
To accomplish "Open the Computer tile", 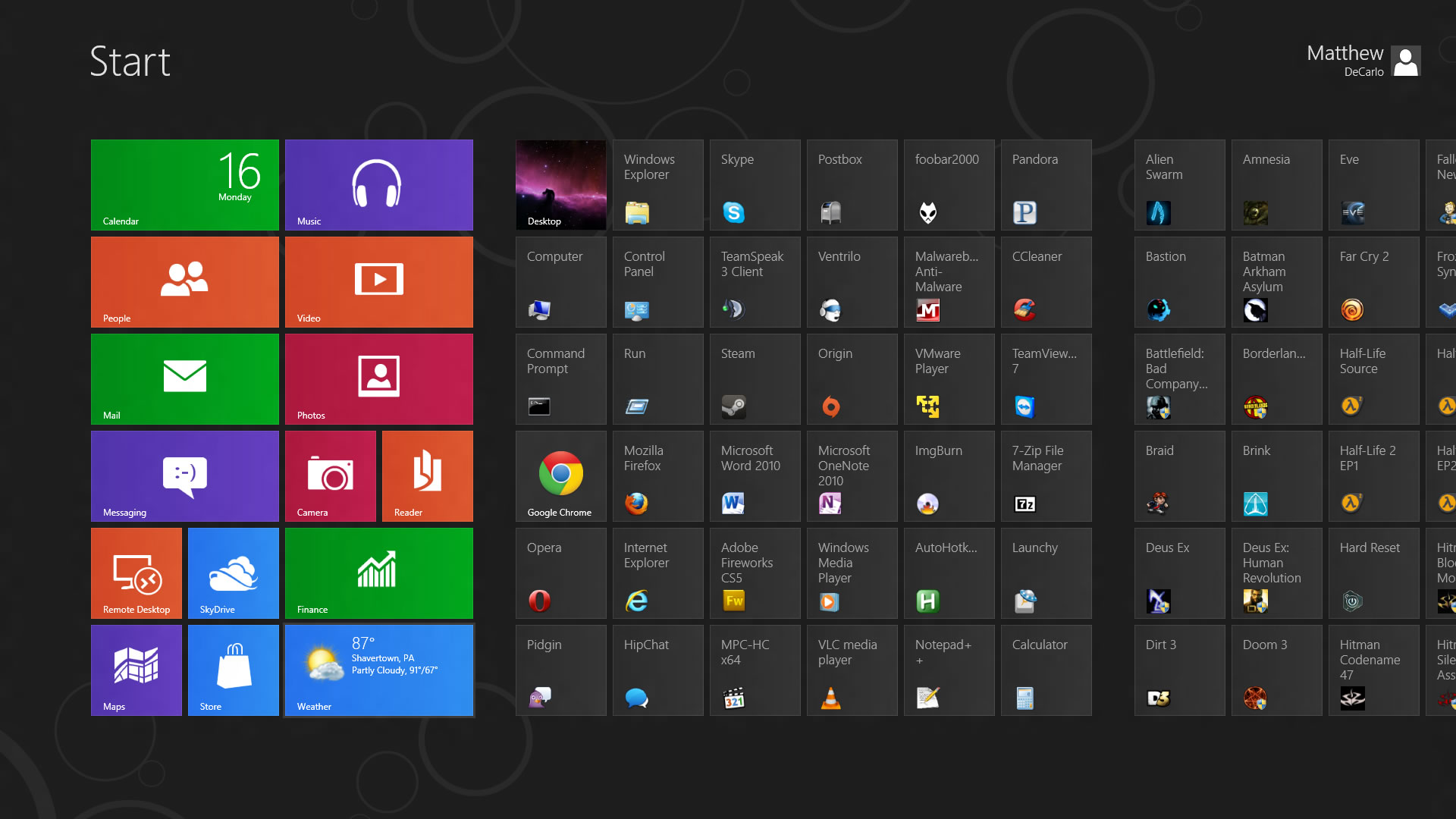I will coord(561,282).
